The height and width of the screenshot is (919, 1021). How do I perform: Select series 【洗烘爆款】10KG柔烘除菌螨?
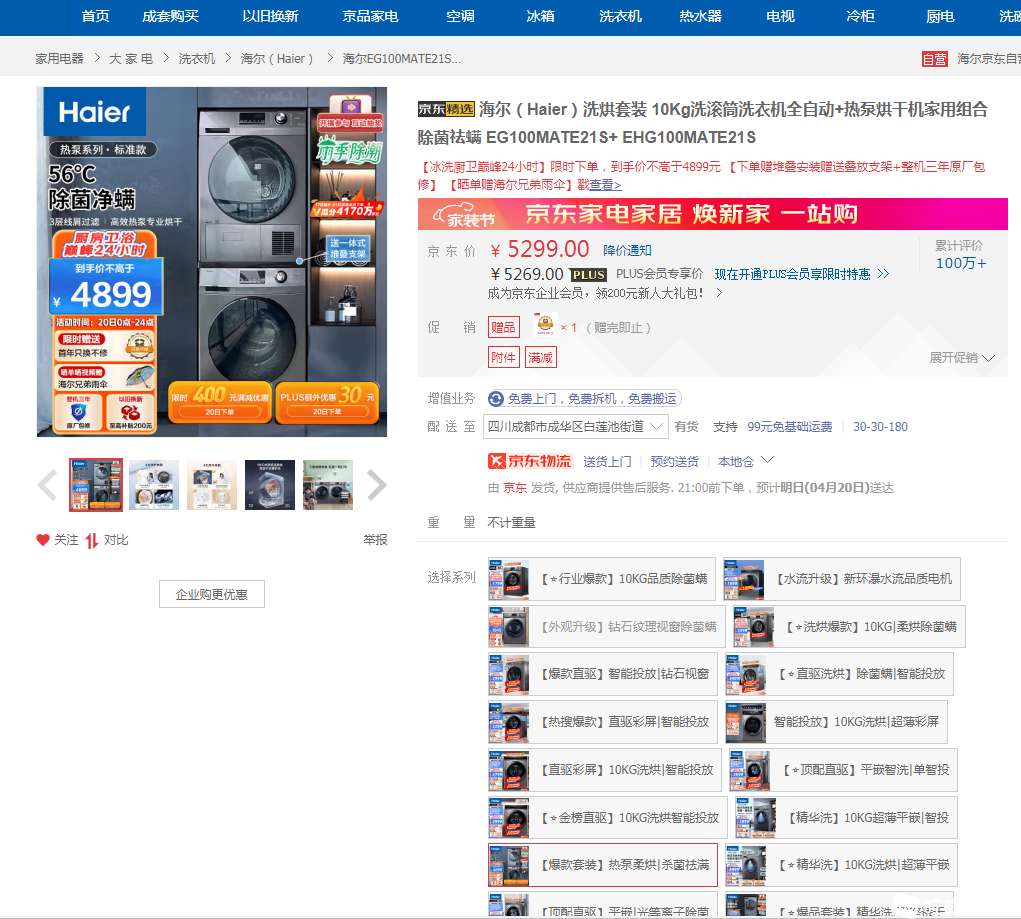point(849,627)
